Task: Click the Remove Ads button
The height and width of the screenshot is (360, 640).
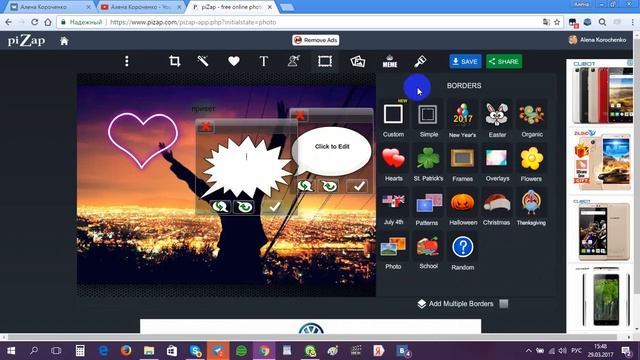Action: pyautogui.click(x=316, y=40)
